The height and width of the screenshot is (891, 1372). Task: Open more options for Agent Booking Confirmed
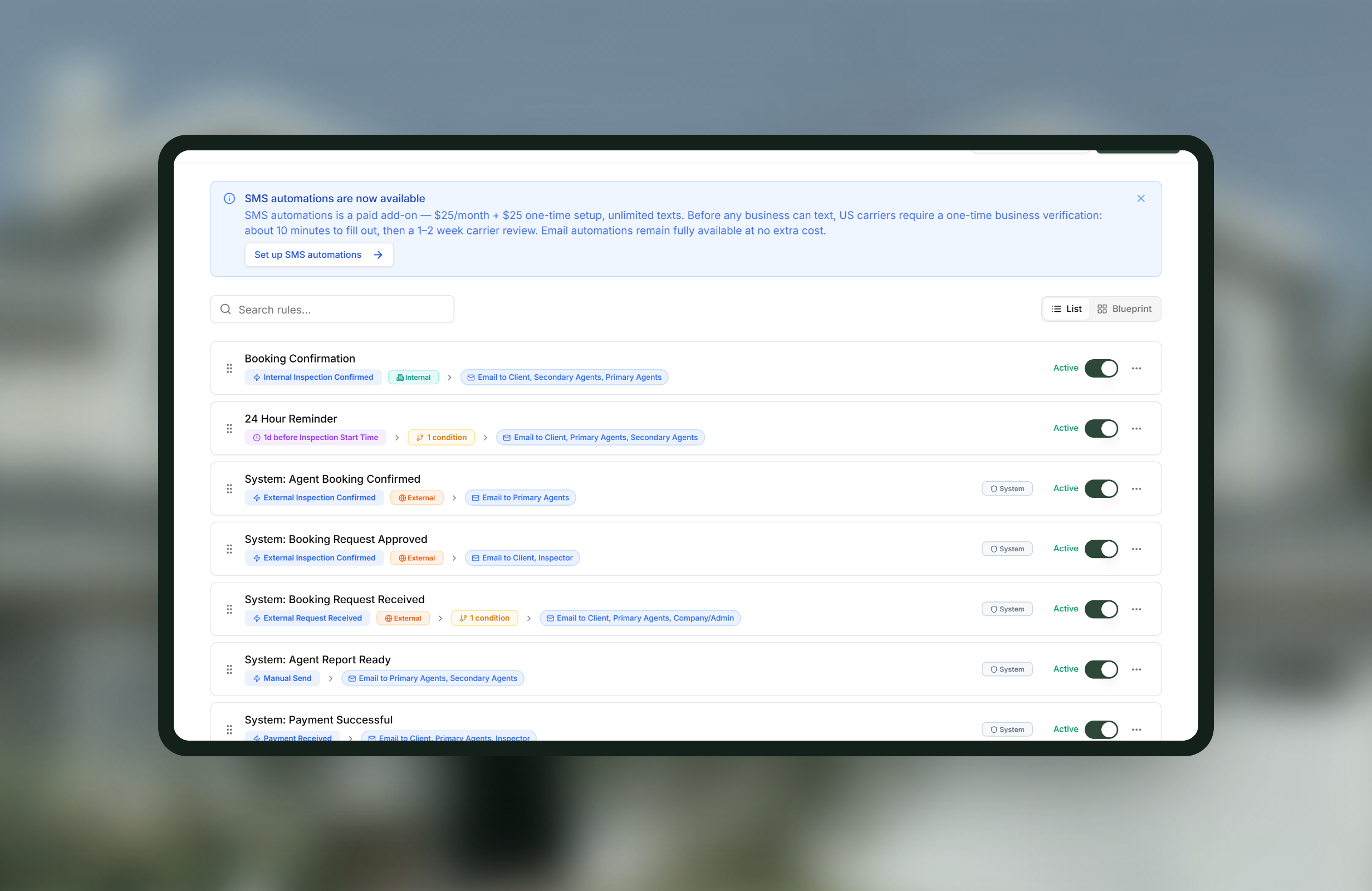pyautogui.click(x=1136, y=488)
